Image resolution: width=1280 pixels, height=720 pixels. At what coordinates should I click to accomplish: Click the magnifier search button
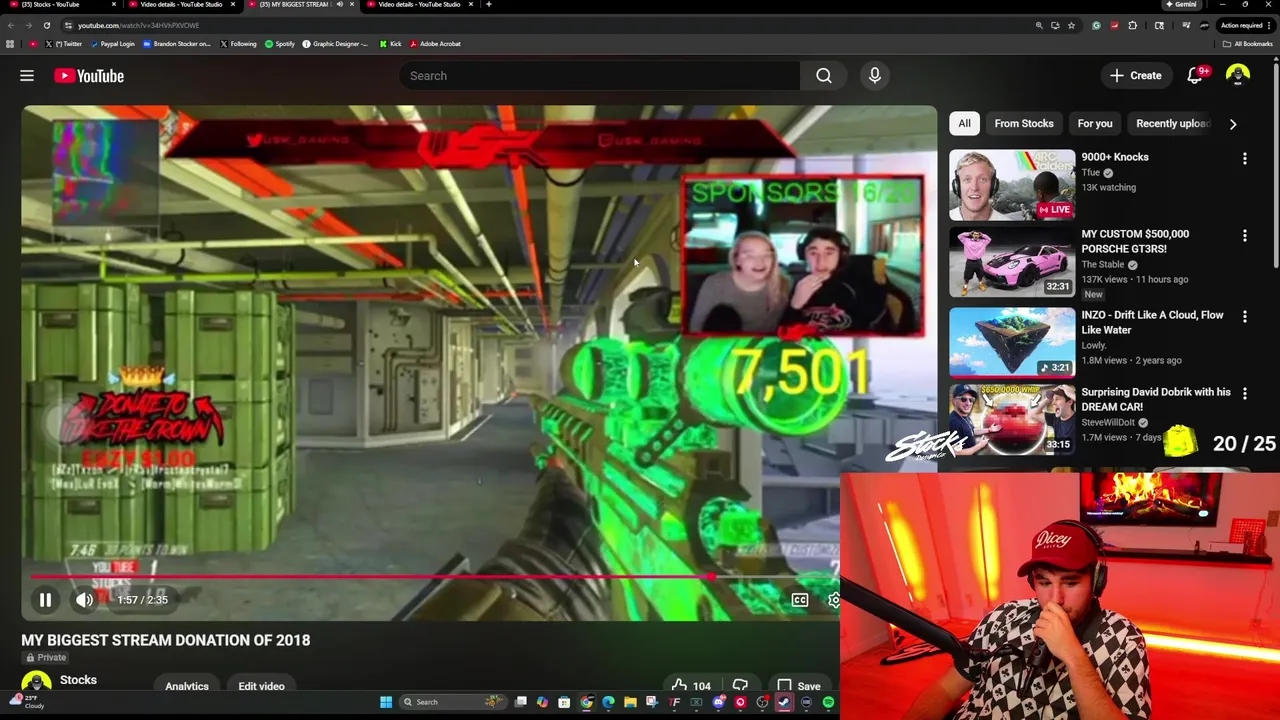[823, 76]
